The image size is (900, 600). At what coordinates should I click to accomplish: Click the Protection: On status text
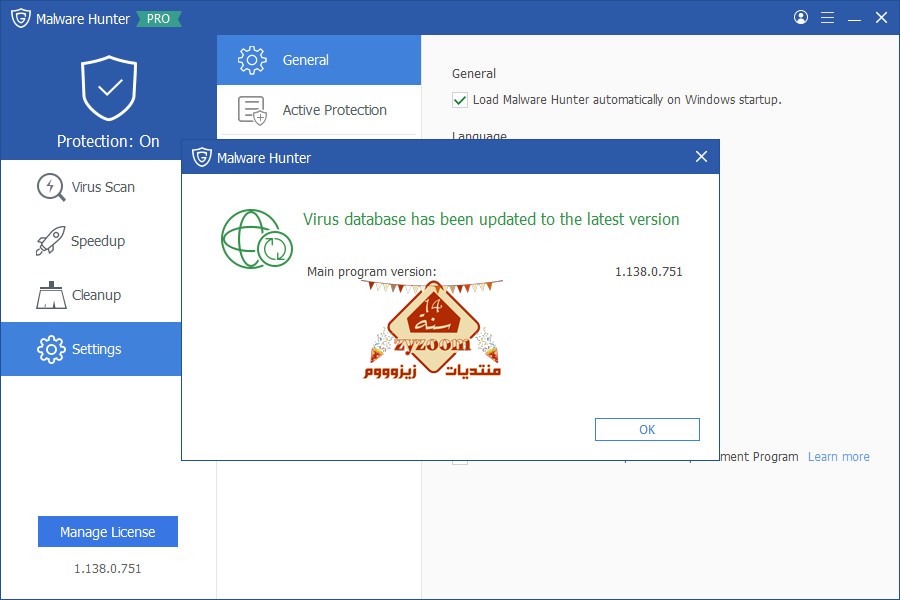pyautogui.click(x=108, y=141)
